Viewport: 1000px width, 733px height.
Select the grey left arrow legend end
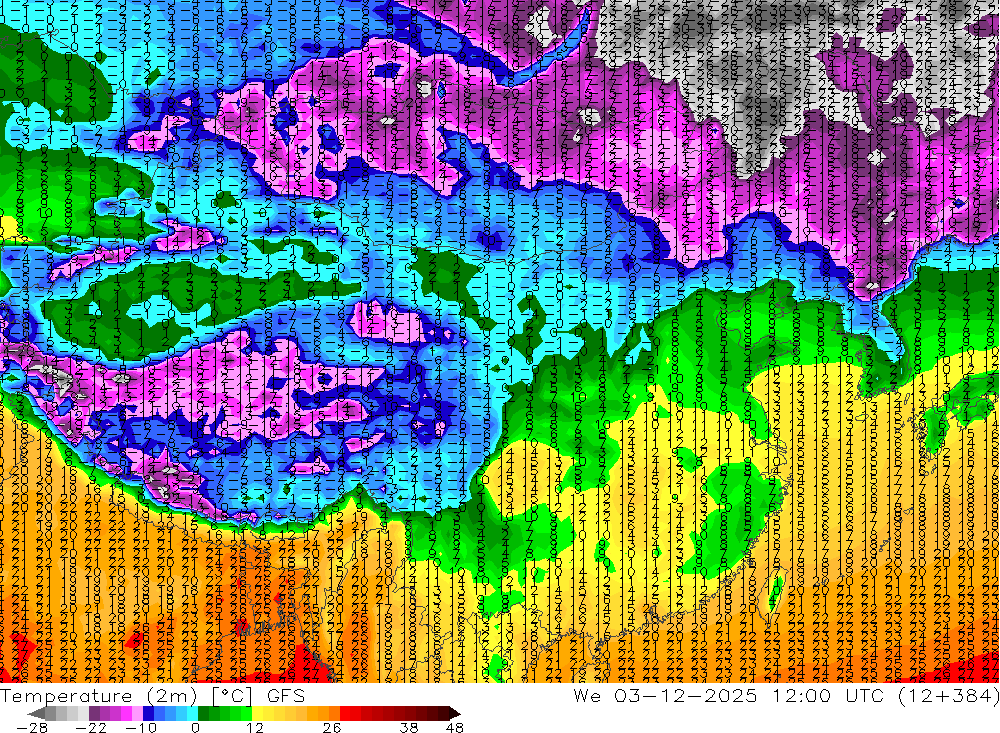coord(36,713)
